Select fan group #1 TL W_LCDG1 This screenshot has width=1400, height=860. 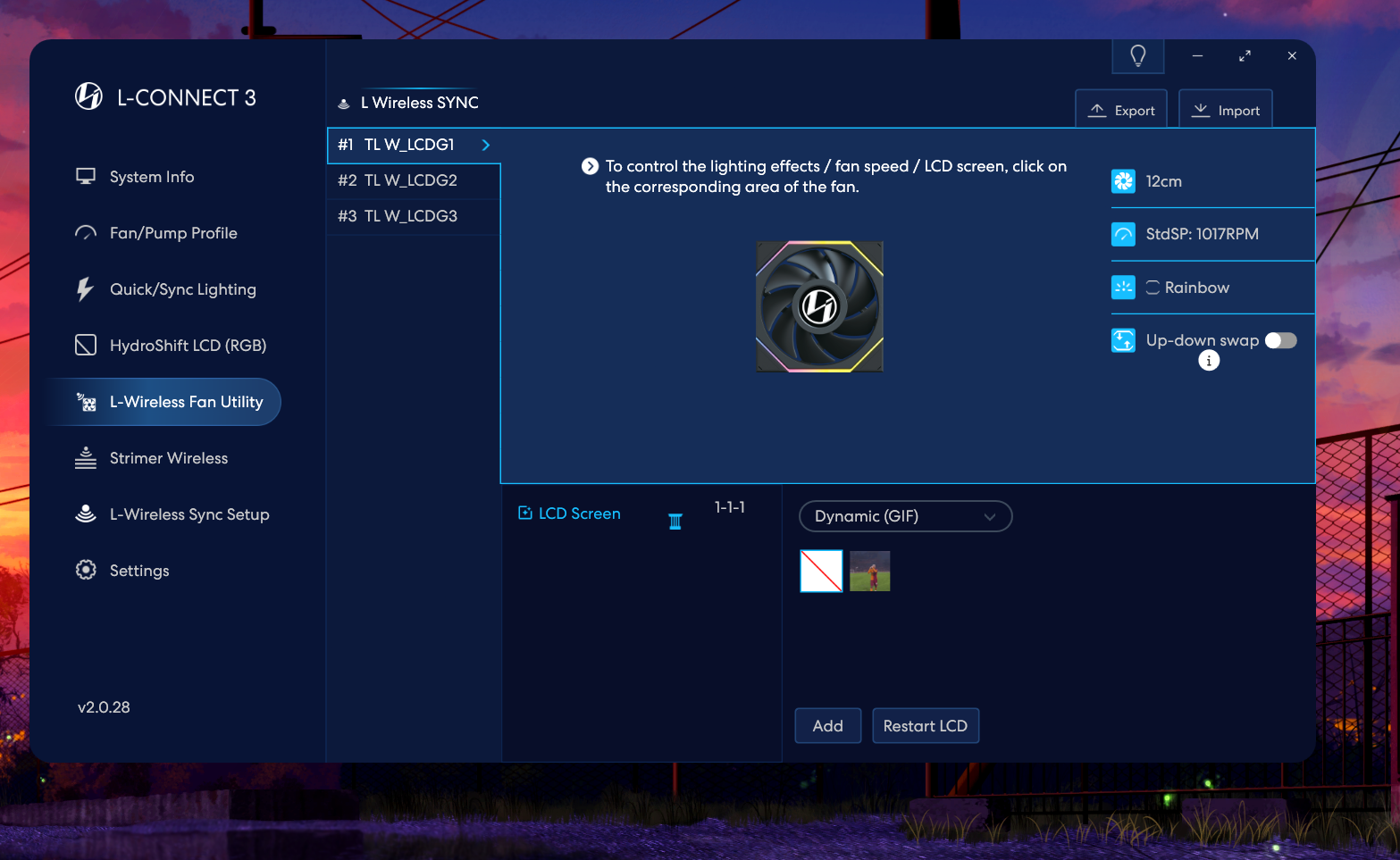pyautogui.click(x=414, y=145)
